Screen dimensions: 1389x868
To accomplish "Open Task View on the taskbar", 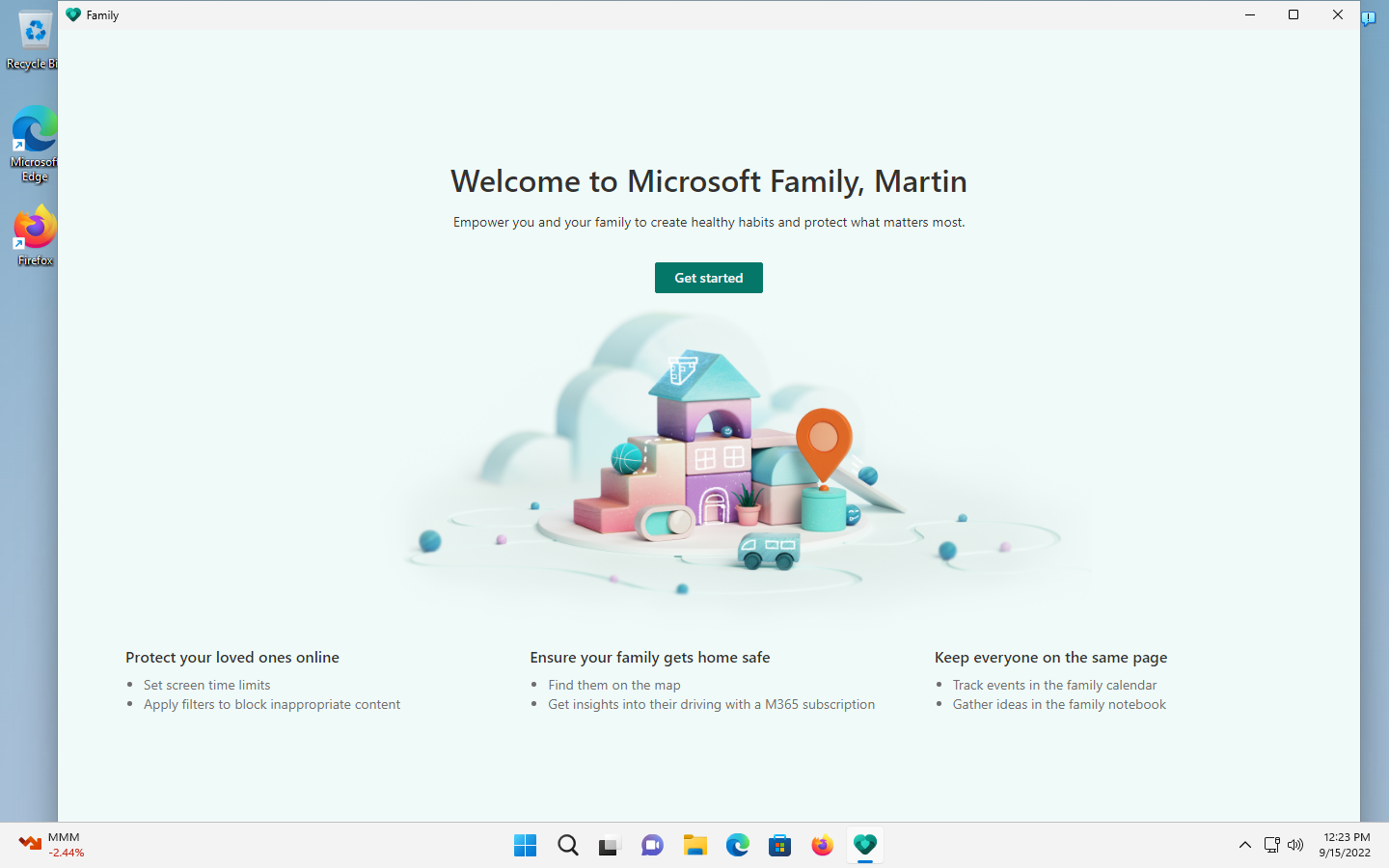I will [609, 846].
